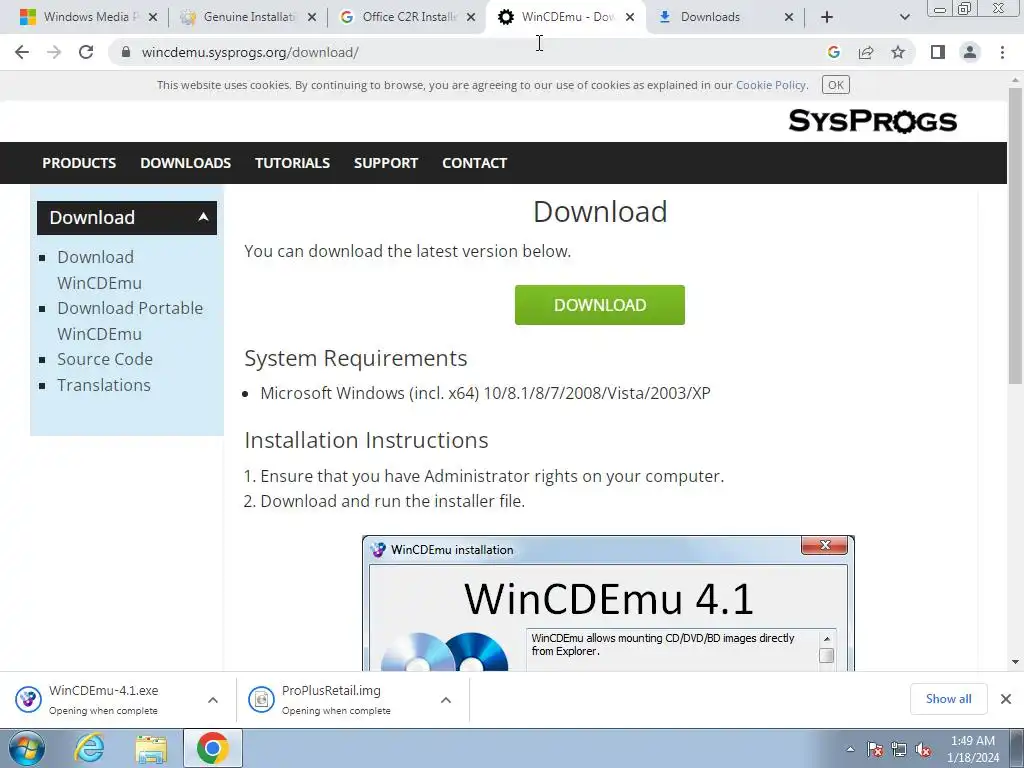Viewport: 1024px width, 768px height.
Task: Click the forward navigation arrow
Action: 54,52
